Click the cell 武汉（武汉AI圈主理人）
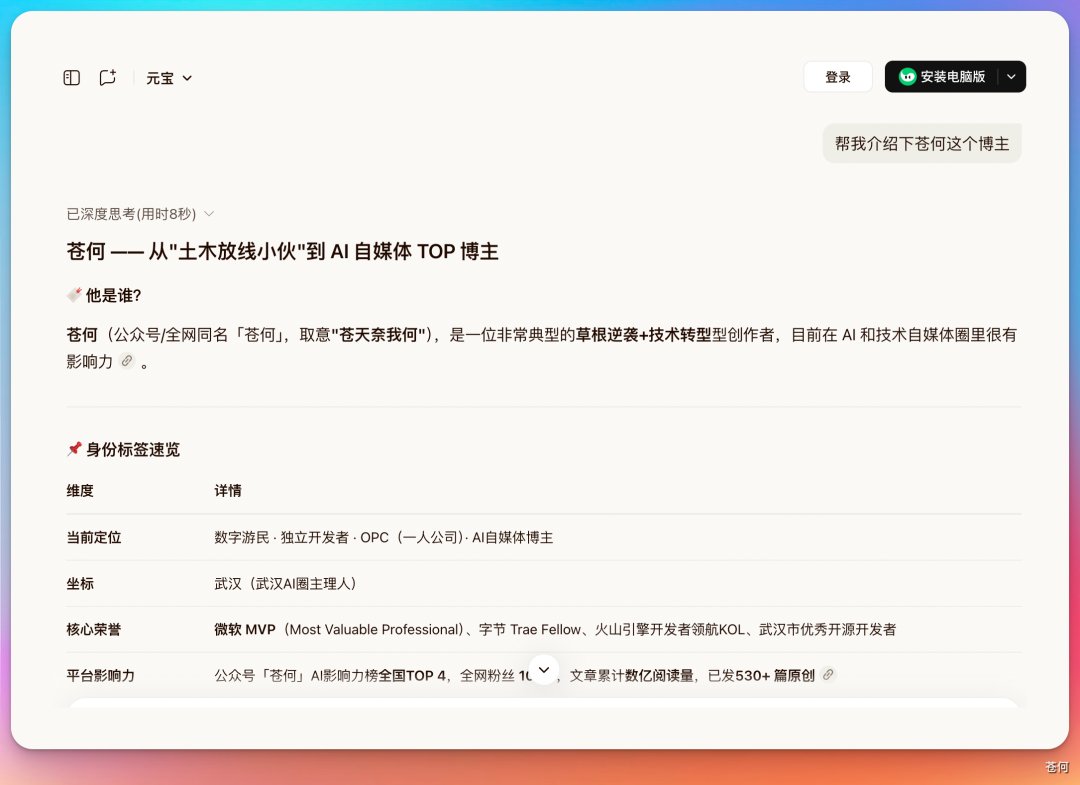Image resolution: width=1080 pixels, height=785 pixels. [x=285, y=583]
